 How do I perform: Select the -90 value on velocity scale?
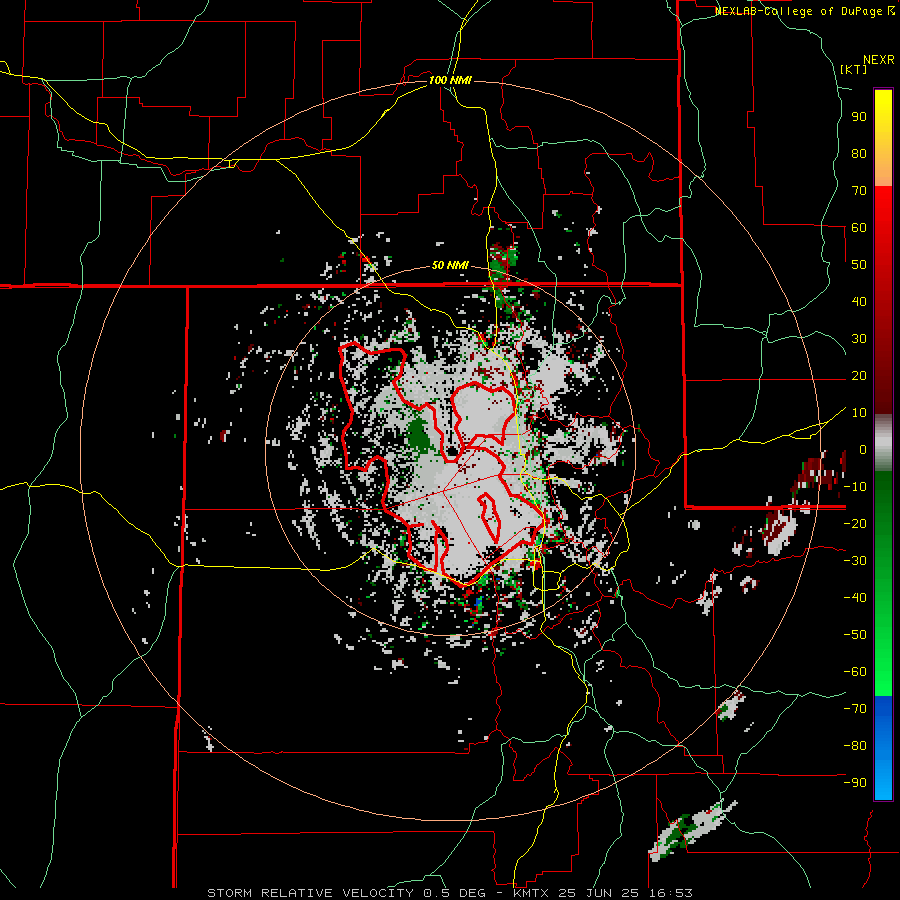pos(855,783)
